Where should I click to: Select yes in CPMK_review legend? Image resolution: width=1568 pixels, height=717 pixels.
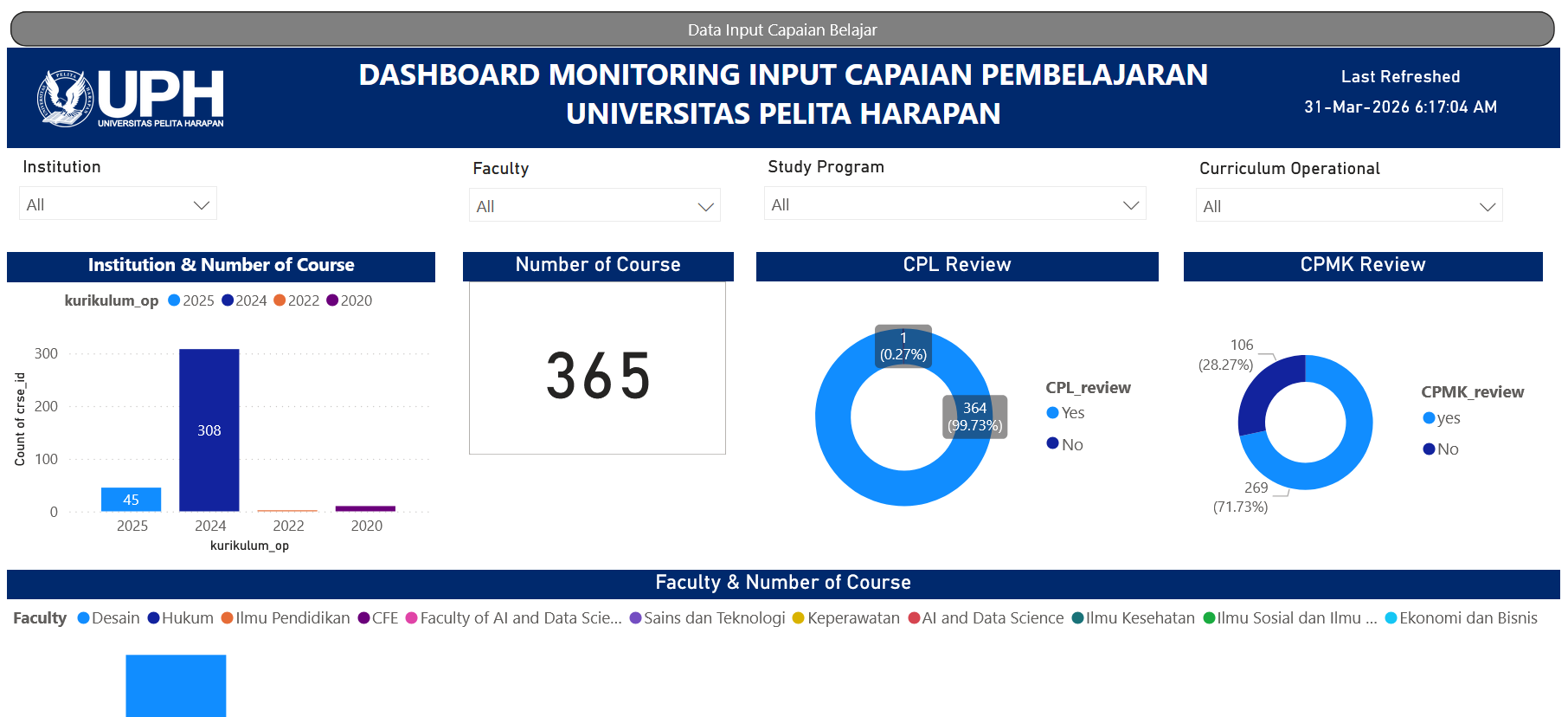(1442, 418)
